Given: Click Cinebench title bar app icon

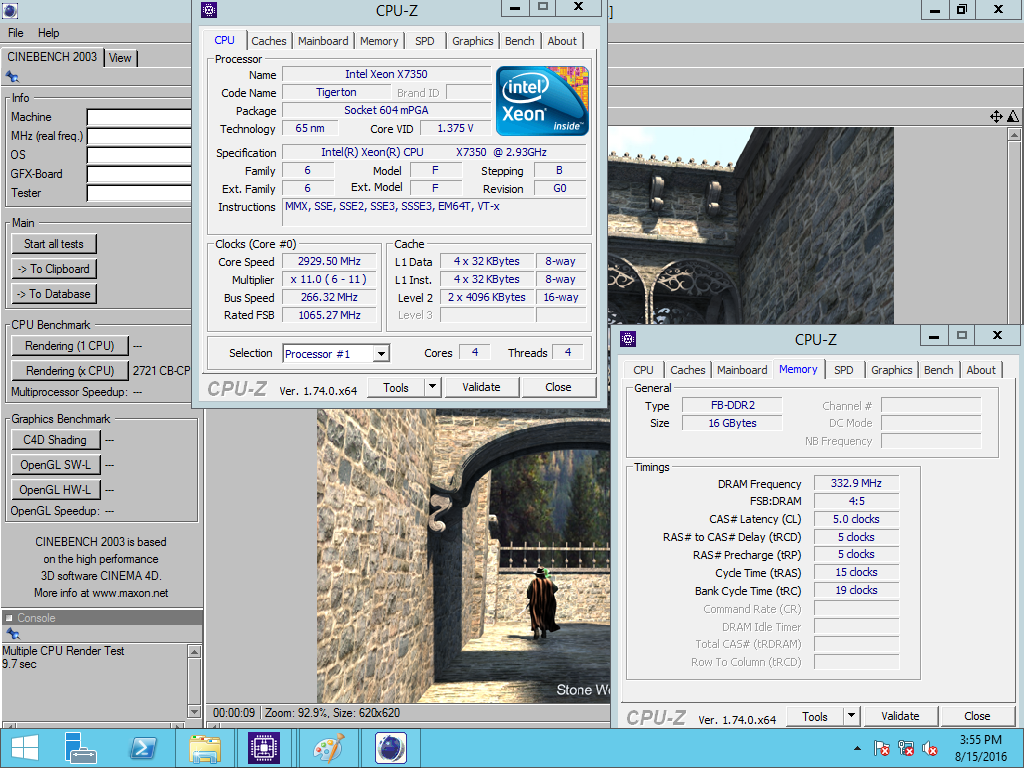Looking at the screenshot, I should pos(10,10).
